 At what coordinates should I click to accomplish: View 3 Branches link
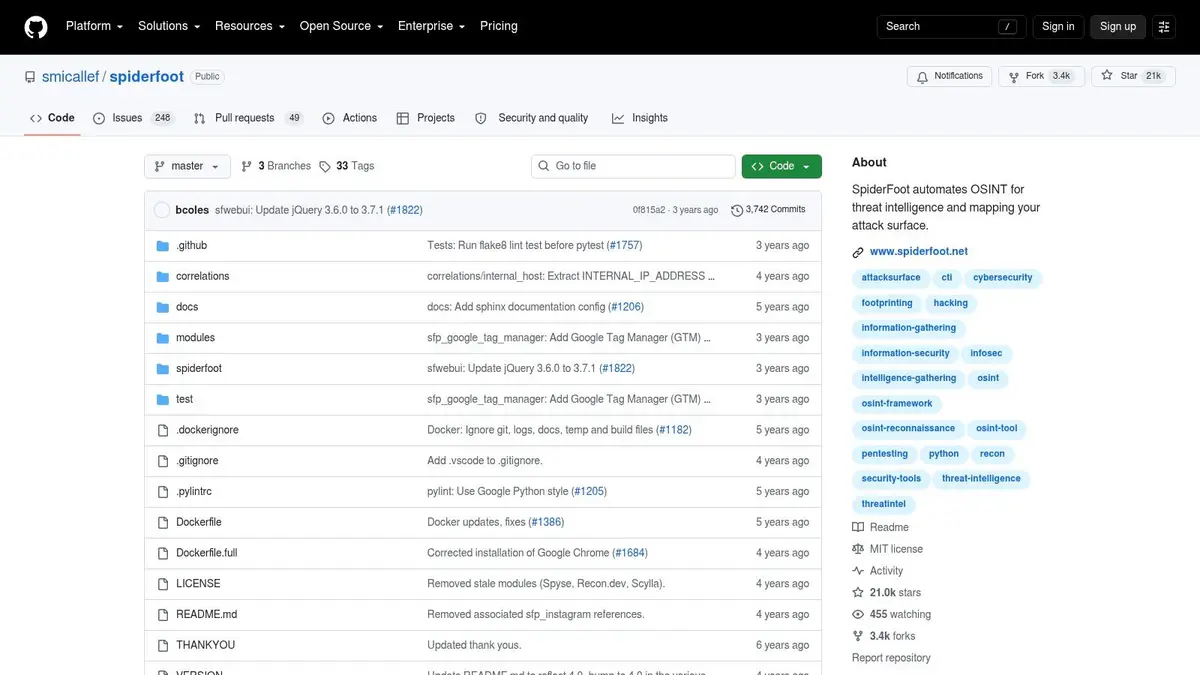(277, 166)
